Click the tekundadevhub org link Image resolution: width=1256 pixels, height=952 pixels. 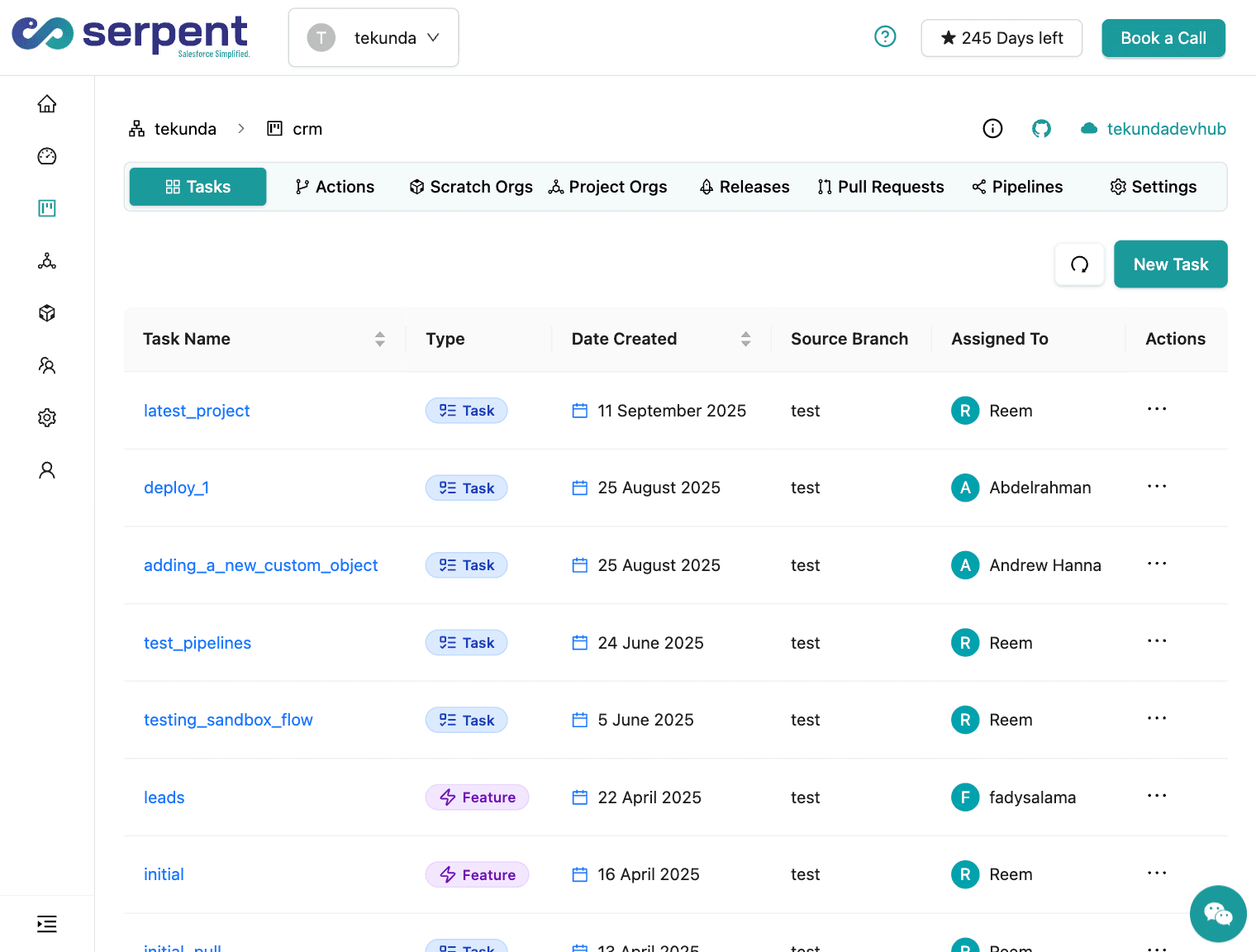[x=1165, y=129]
